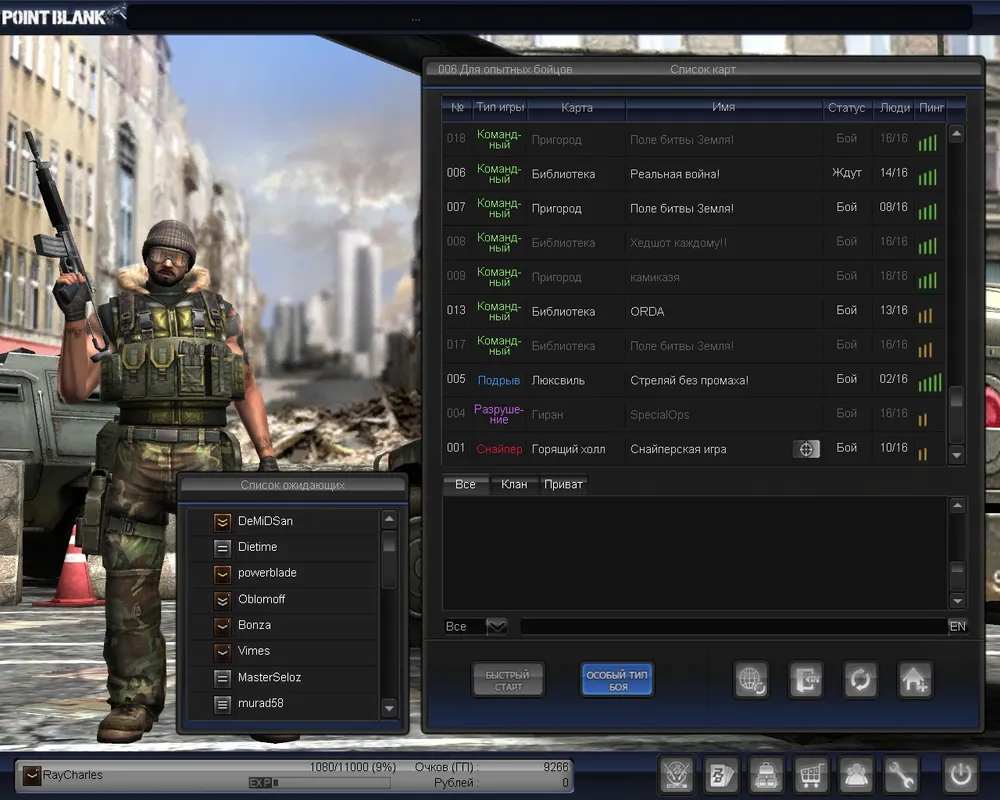The width and height of the screenshot is (1000, 800).
Task: Open the shop cart icon
Action: click(810, 774)
